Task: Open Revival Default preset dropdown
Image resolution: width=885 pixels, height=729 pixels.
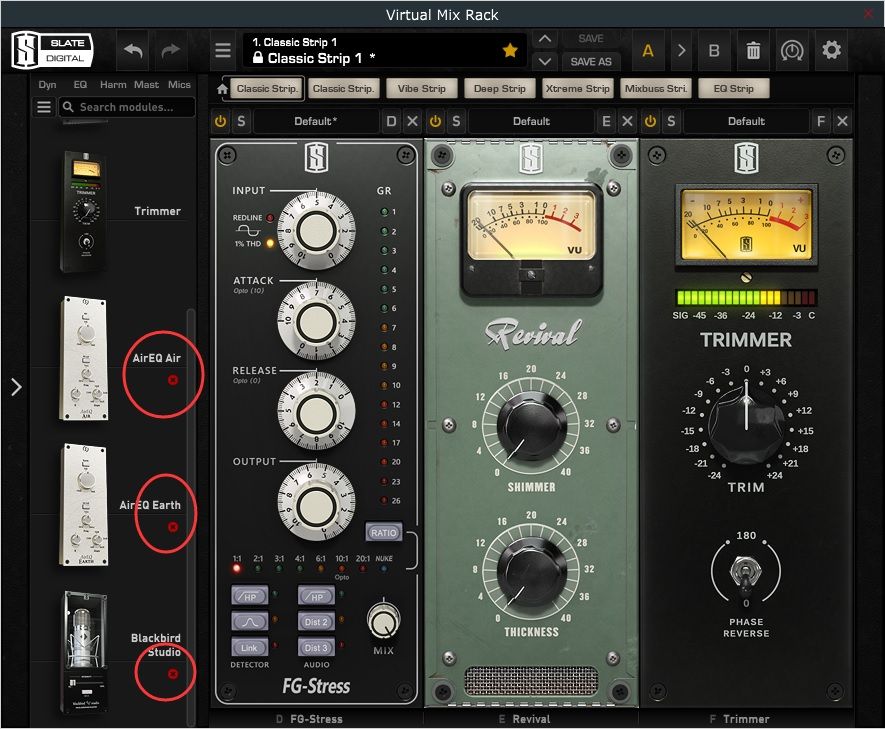Action: pyautogui.click(x=531, y=121)
